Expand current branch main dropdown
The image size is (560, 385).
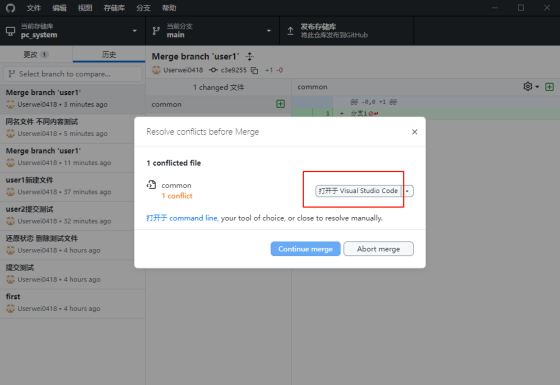click(212, 31)
